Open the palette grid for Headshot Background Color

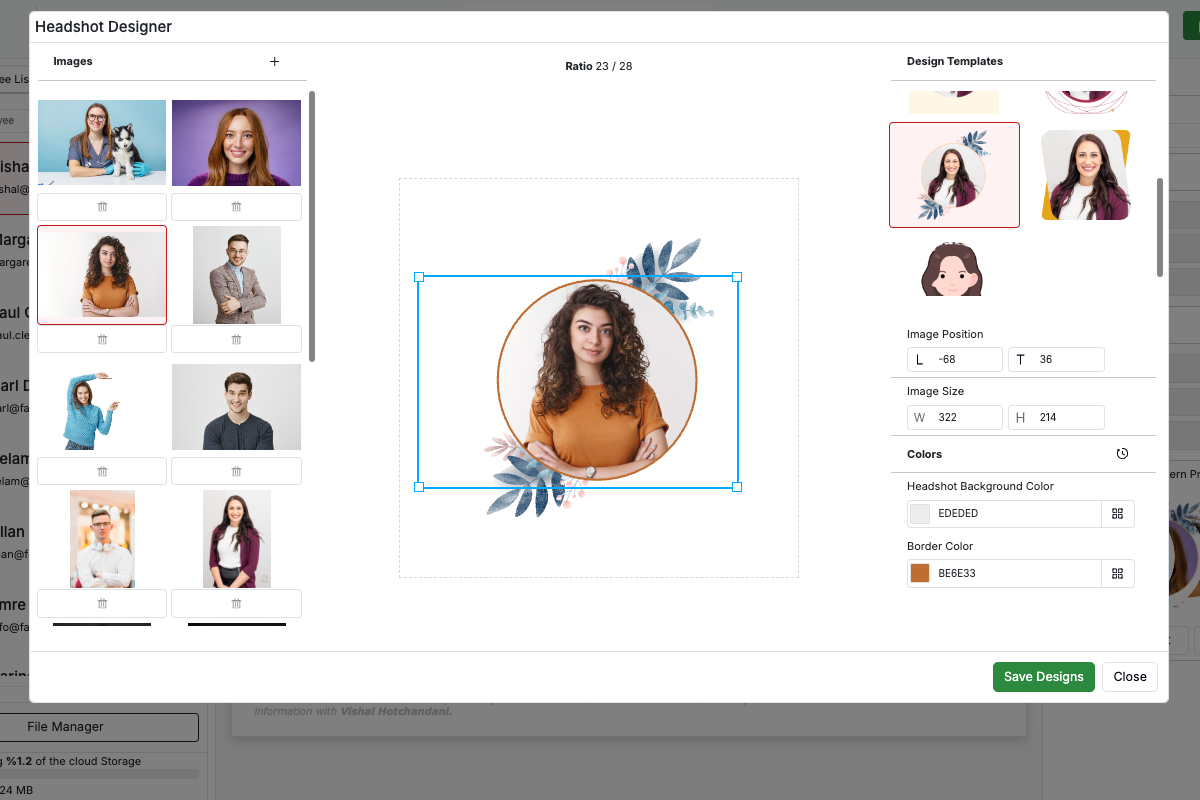tap(1117, 513)
